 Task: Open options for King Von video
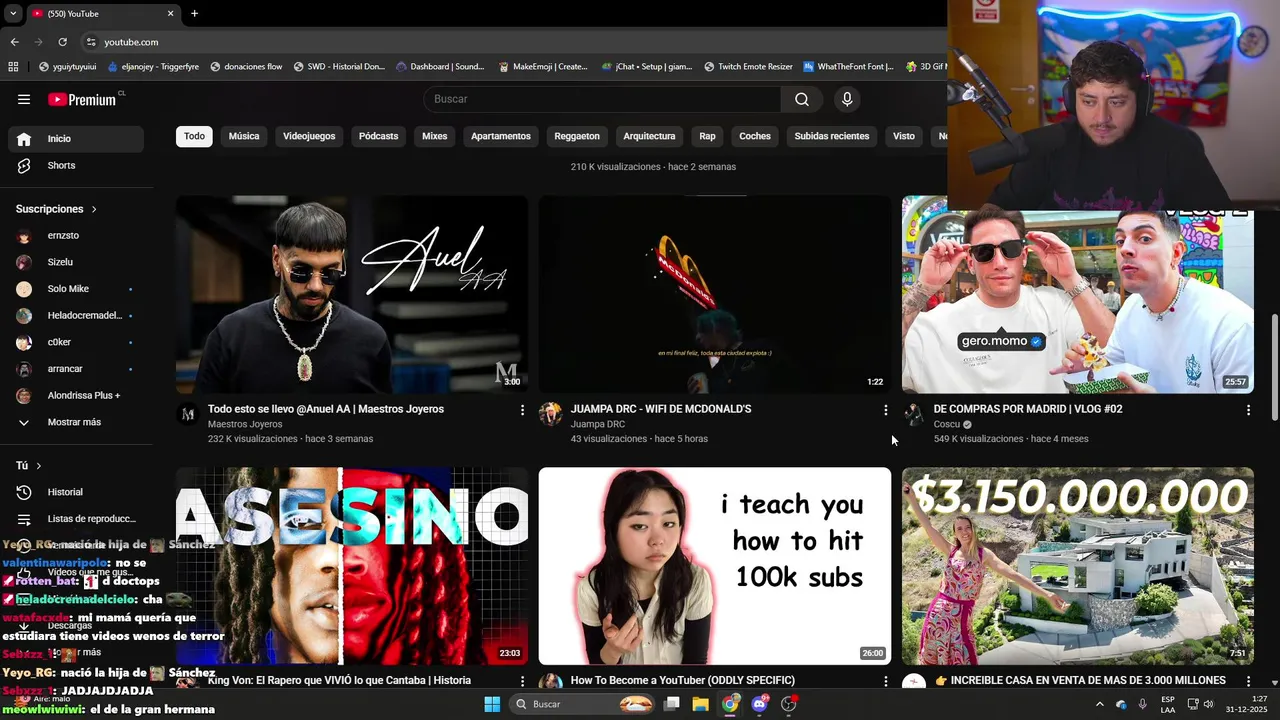coord(522,681)
